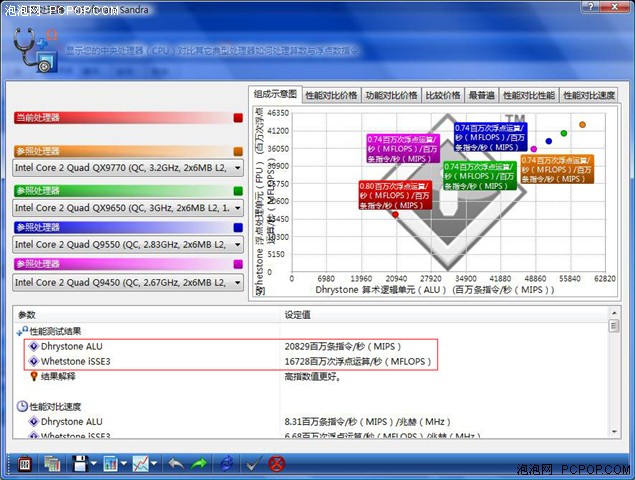Click the 性能测试结果 section icon
635x480 pixels.
click(x=22, y=331)
